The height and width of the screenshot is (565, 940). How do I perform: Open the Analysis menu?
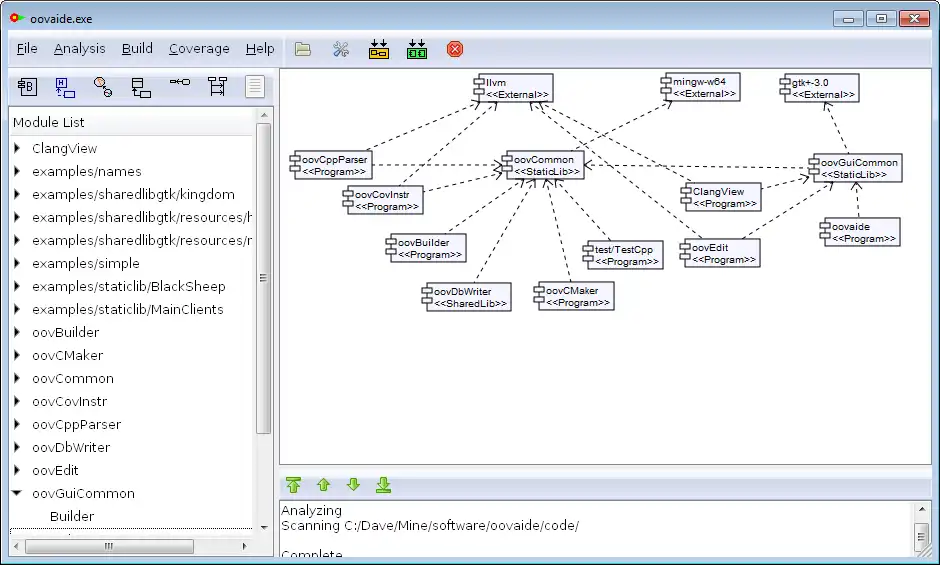pos(80,49)
